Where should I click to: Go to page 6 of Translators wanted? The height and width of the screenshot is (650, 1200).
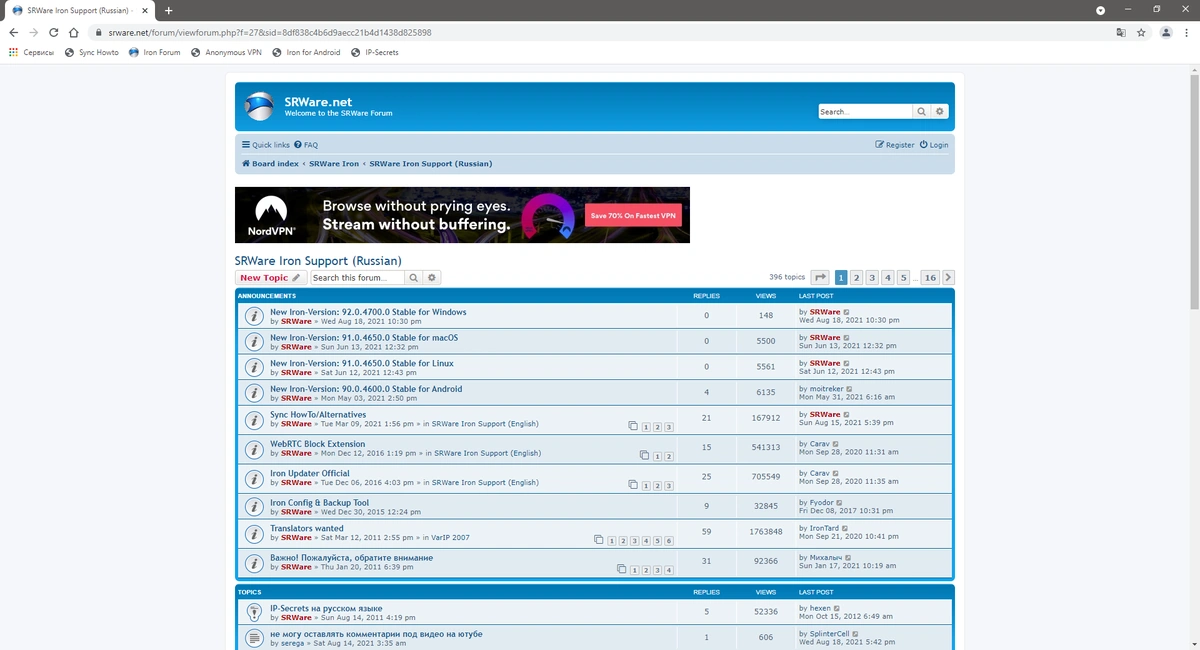669,540
